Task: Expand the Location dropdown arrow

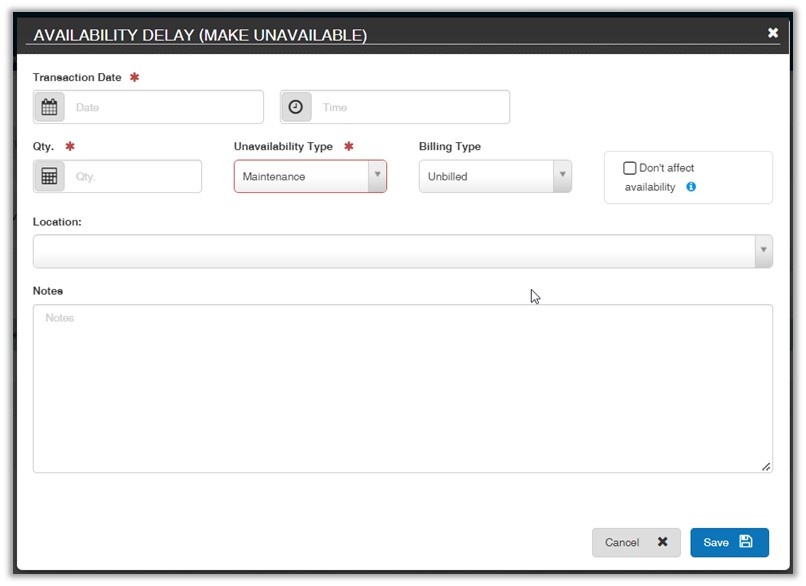Action: tap(764, 251)
